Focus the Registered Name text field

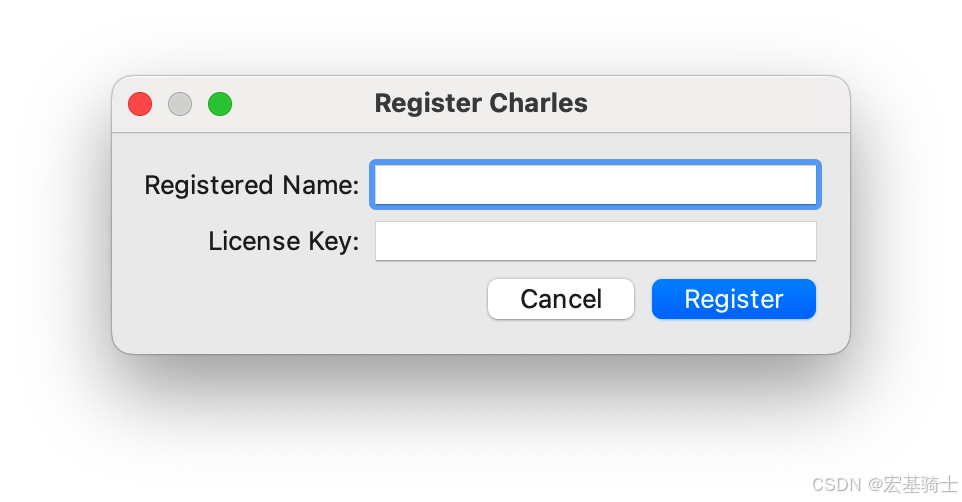(x=595, y=185)
